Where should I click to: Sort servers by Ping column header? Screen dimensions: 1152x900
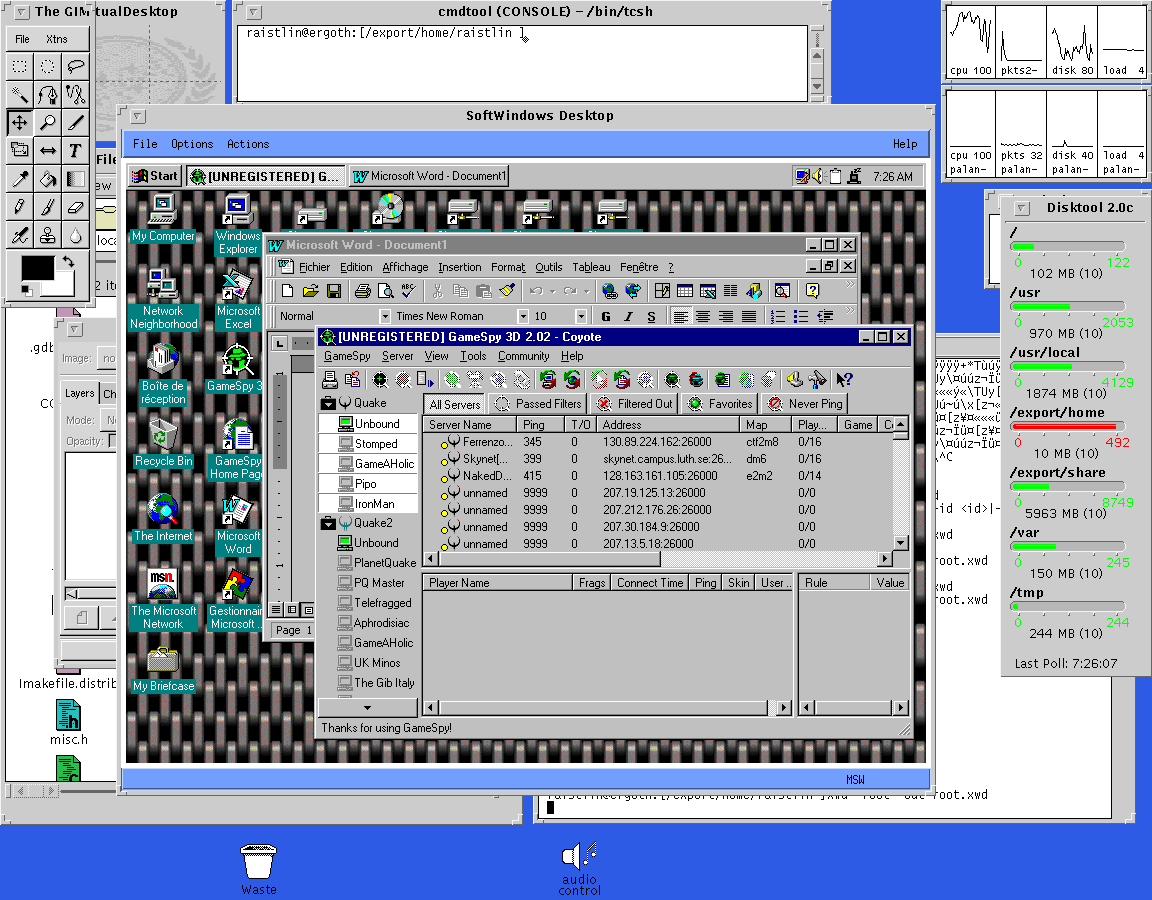[540, 425]
